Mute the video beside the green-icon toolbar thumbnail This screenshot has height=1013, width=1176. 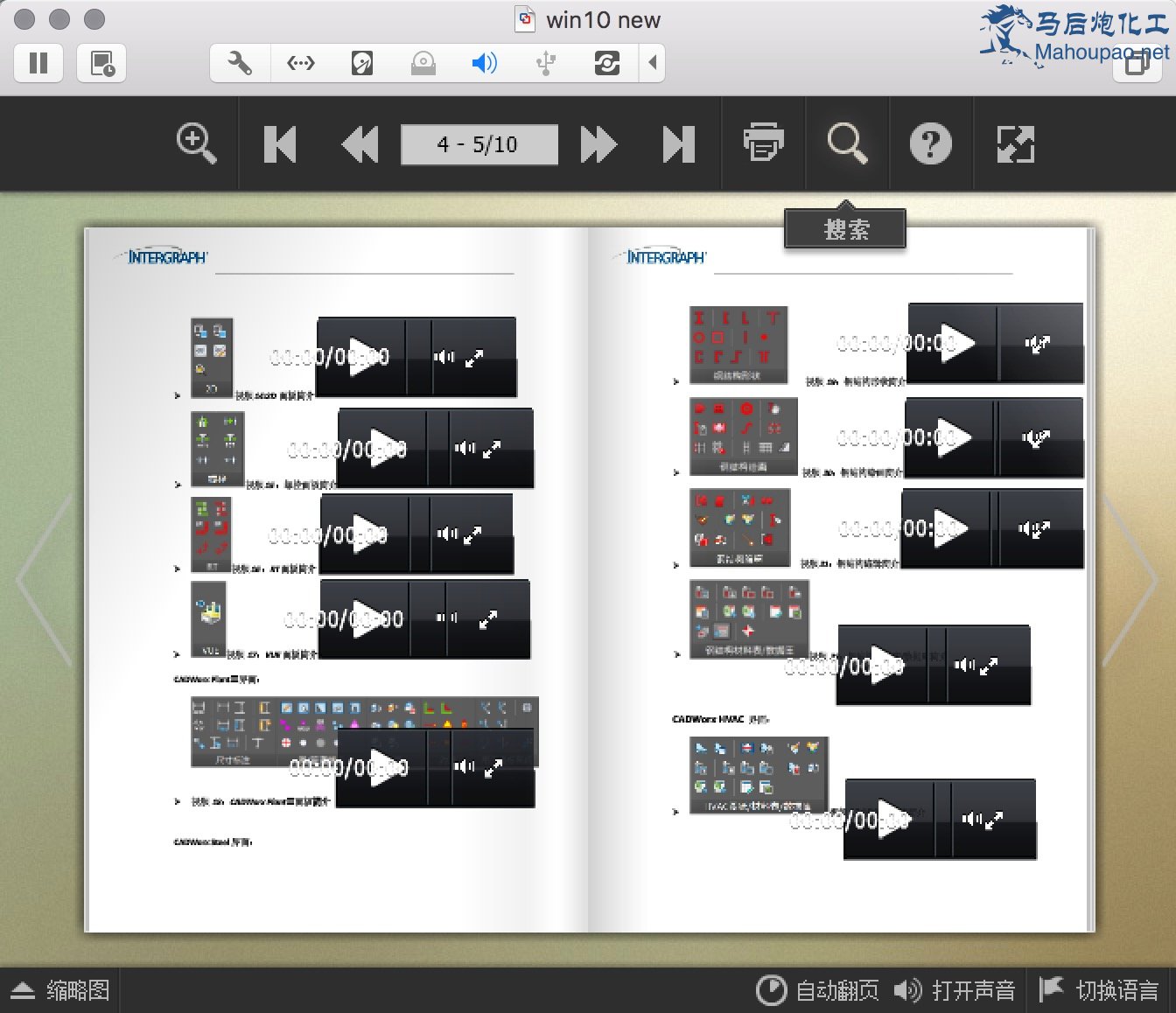click(x=465, y=448)
